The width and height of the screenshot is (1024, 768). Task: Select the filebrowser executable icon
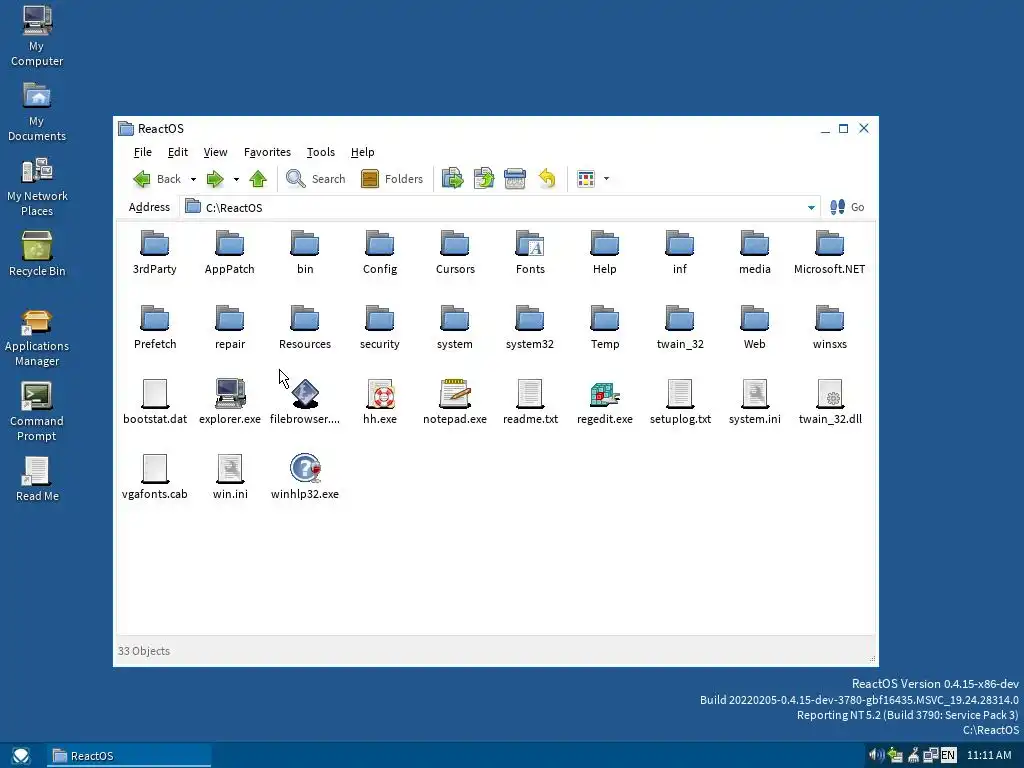pyautogui.click(x=305, y=394)
